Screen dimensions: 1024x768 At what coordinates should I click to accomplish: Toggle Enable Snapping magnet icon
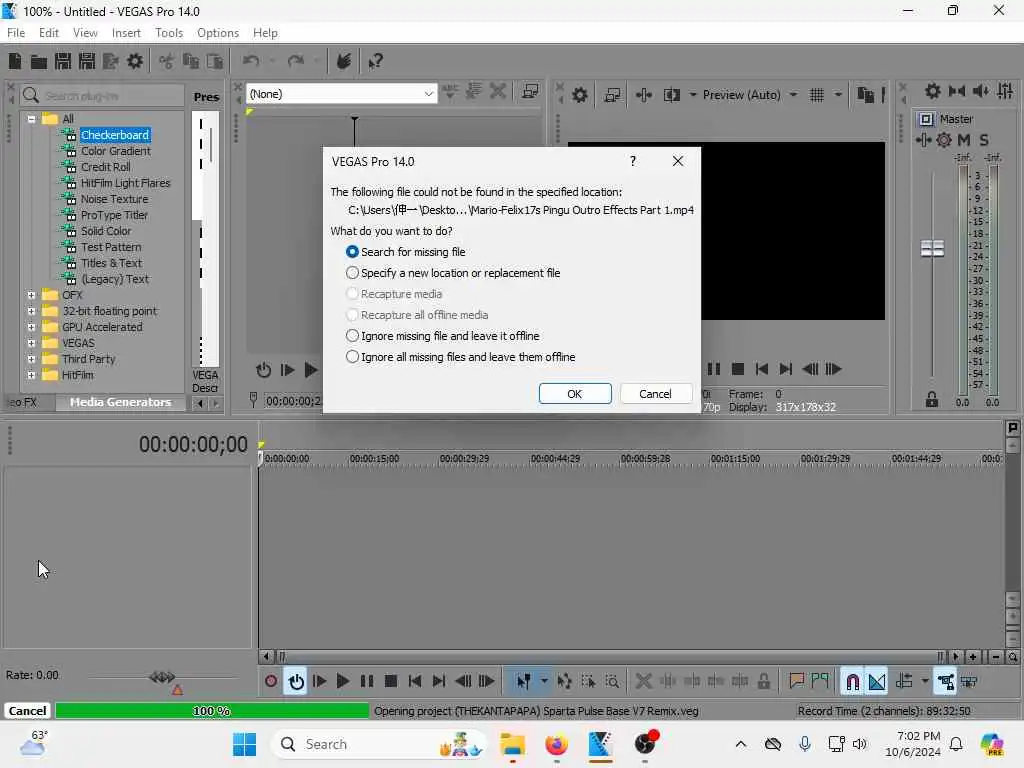[852, 682]
